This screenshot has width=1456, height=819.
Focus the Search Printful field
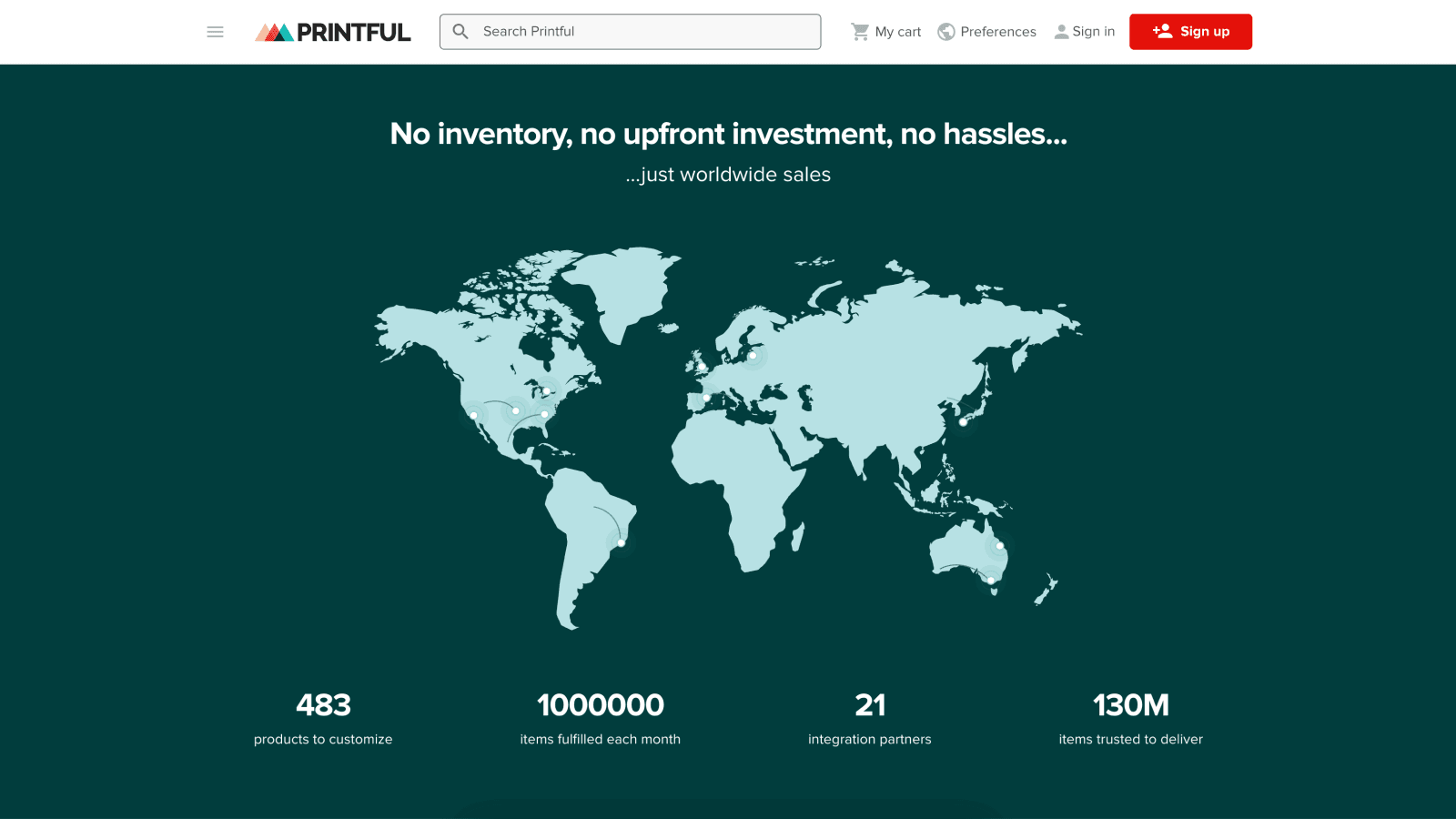[x=630, y=32]
